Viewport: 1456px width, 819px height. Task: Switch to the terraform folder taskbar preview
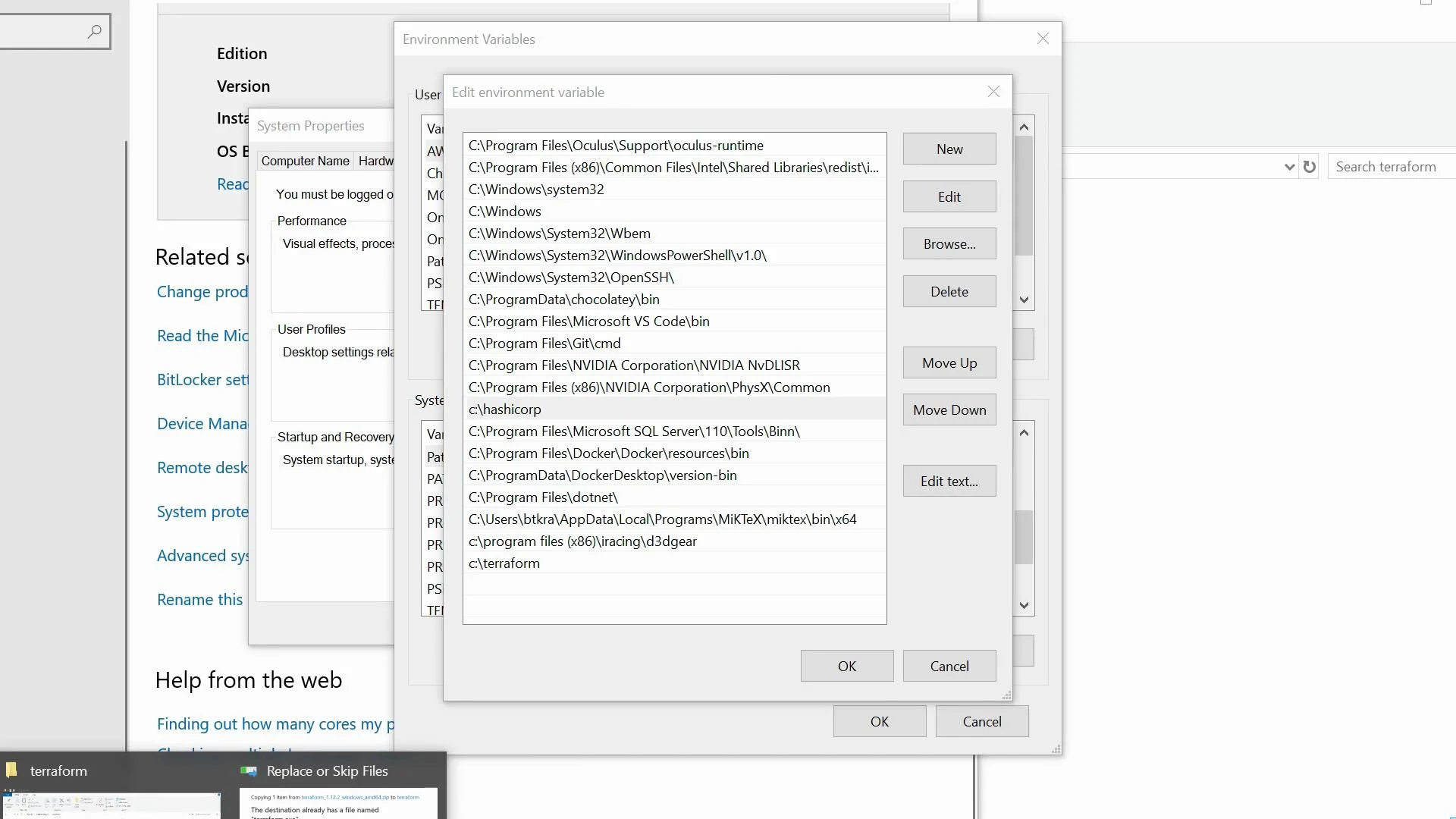111,786
